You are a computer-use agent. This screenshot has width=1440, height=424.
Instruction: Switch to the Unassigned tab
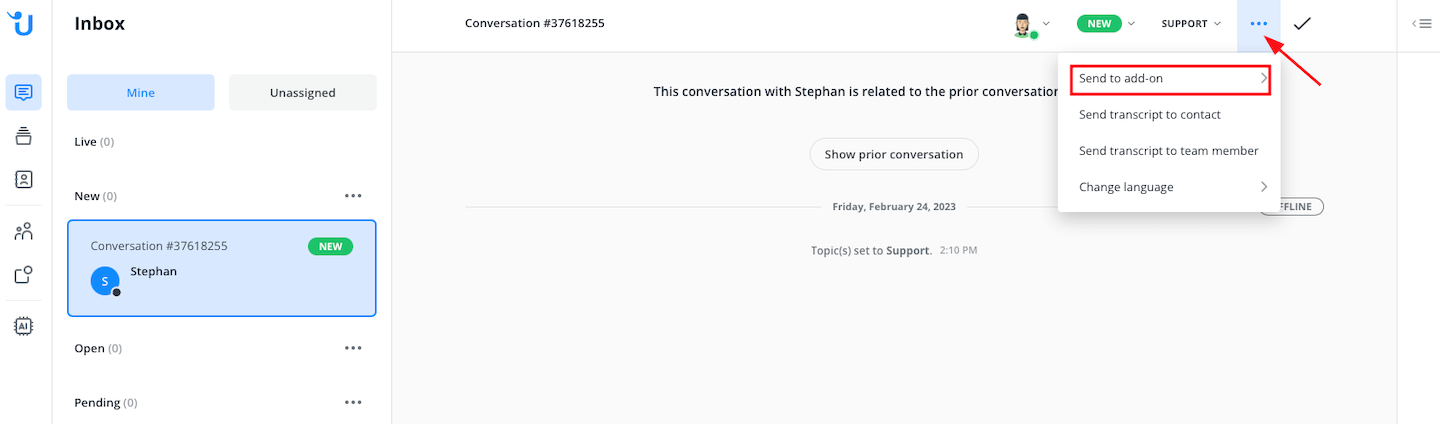tap(303, 93)
